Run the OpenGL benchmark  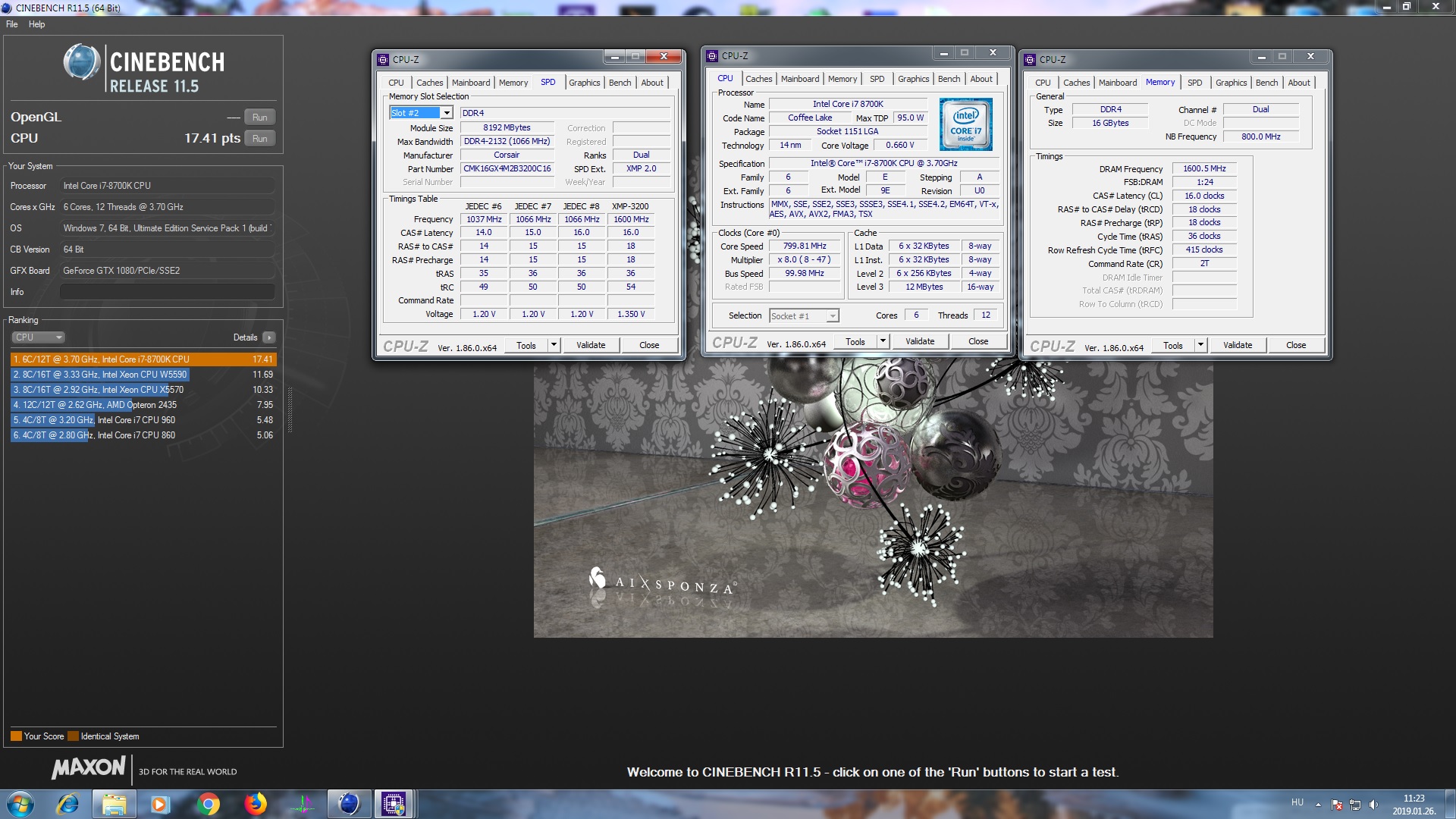pos(259,118)
